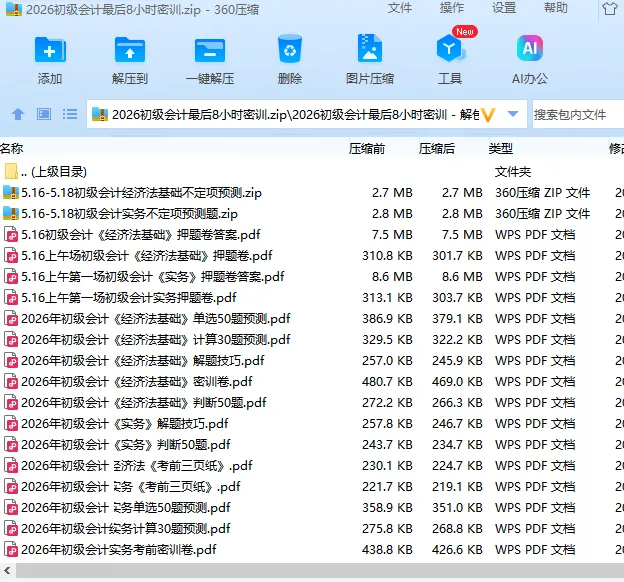The width and height of the screenshot is (624, 582).
Task: Click the 删除 (Delete) recycle icon
Action: (290, 49)
